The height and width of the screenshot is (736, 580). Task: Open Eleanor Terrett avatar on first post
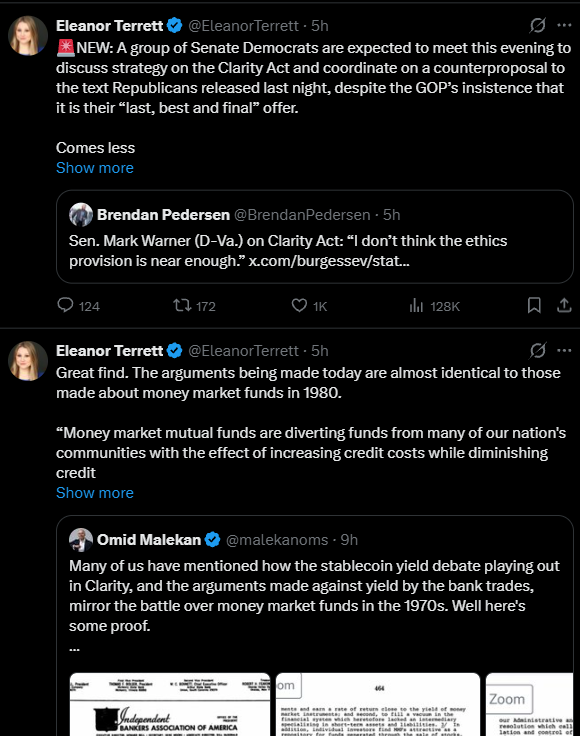pyautogui.click(x=28, y=36)
